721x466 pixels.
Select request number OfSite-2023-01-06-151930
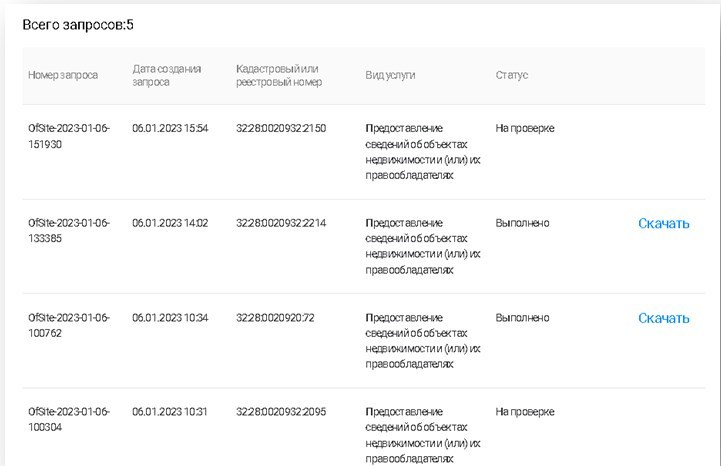coord(69,135)
